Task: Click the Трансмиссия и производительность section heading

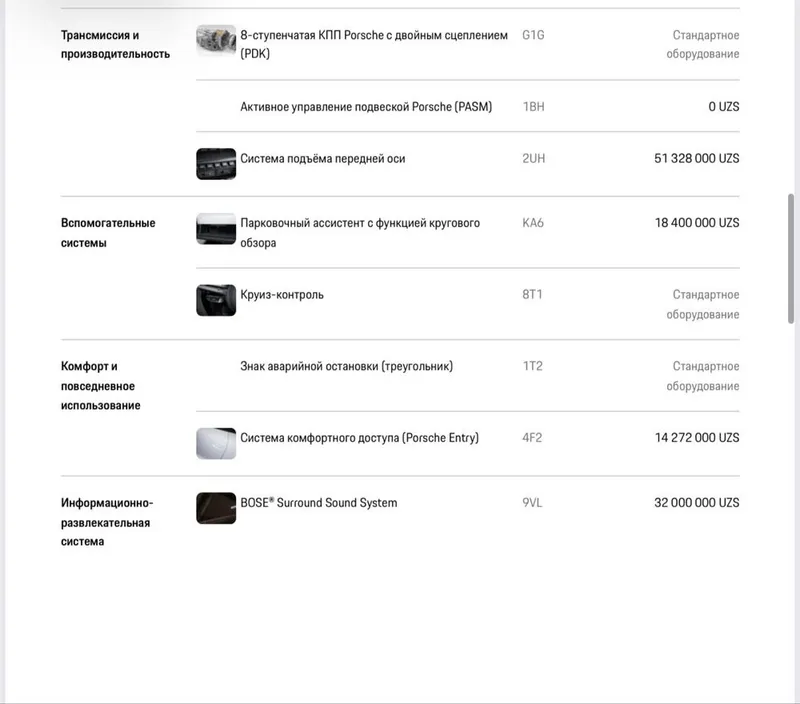Action: click(115, 44)
